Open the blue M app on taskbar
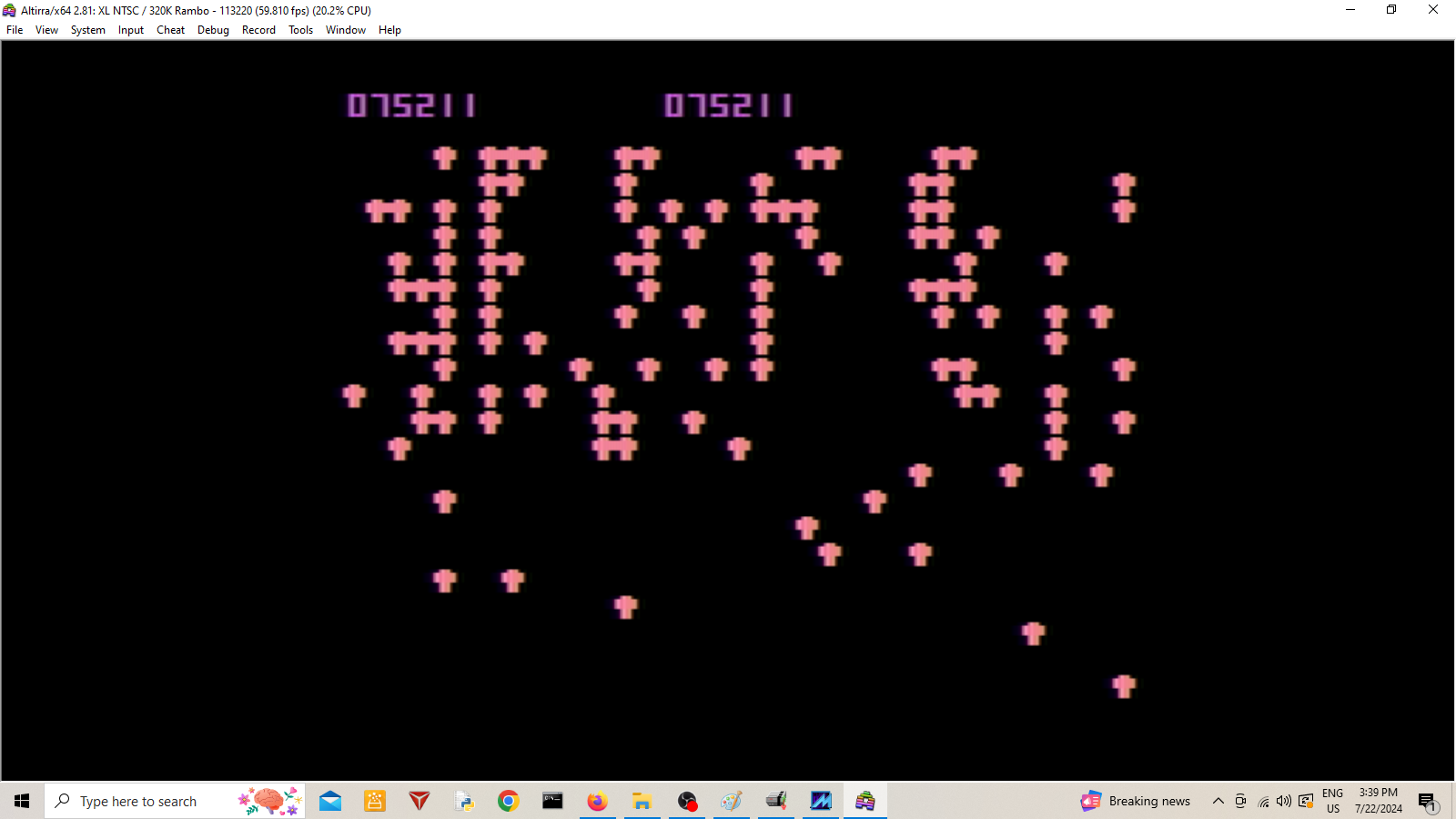Screen dimensions: 1456x819 click(x=820, y=801)
